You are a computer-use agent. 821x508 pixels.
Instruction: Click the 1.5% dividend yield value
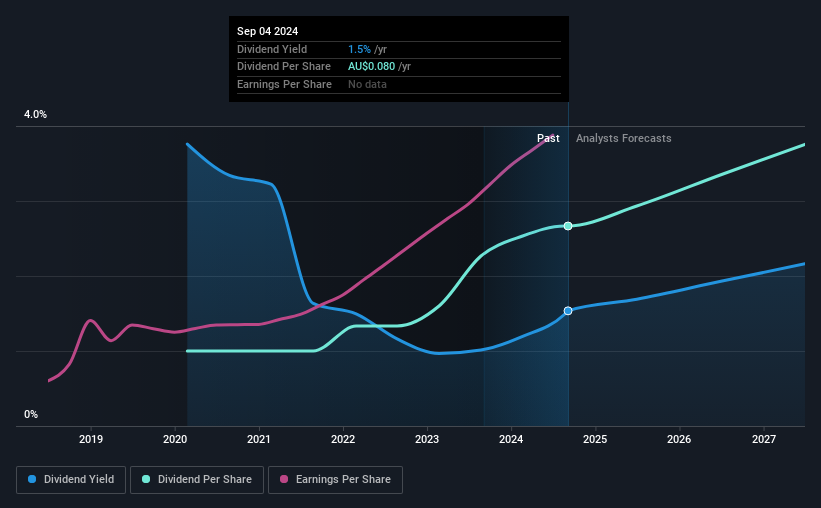point(359,49)
